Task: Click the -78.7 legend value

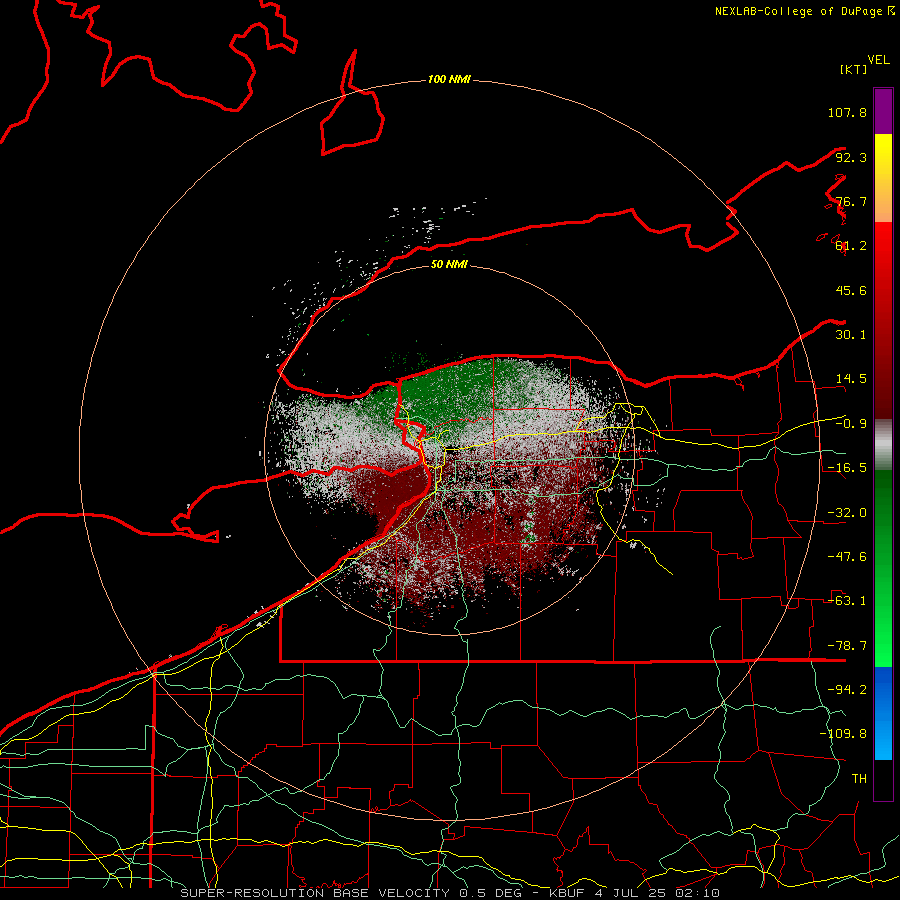Action: click(x=847, y=646)
